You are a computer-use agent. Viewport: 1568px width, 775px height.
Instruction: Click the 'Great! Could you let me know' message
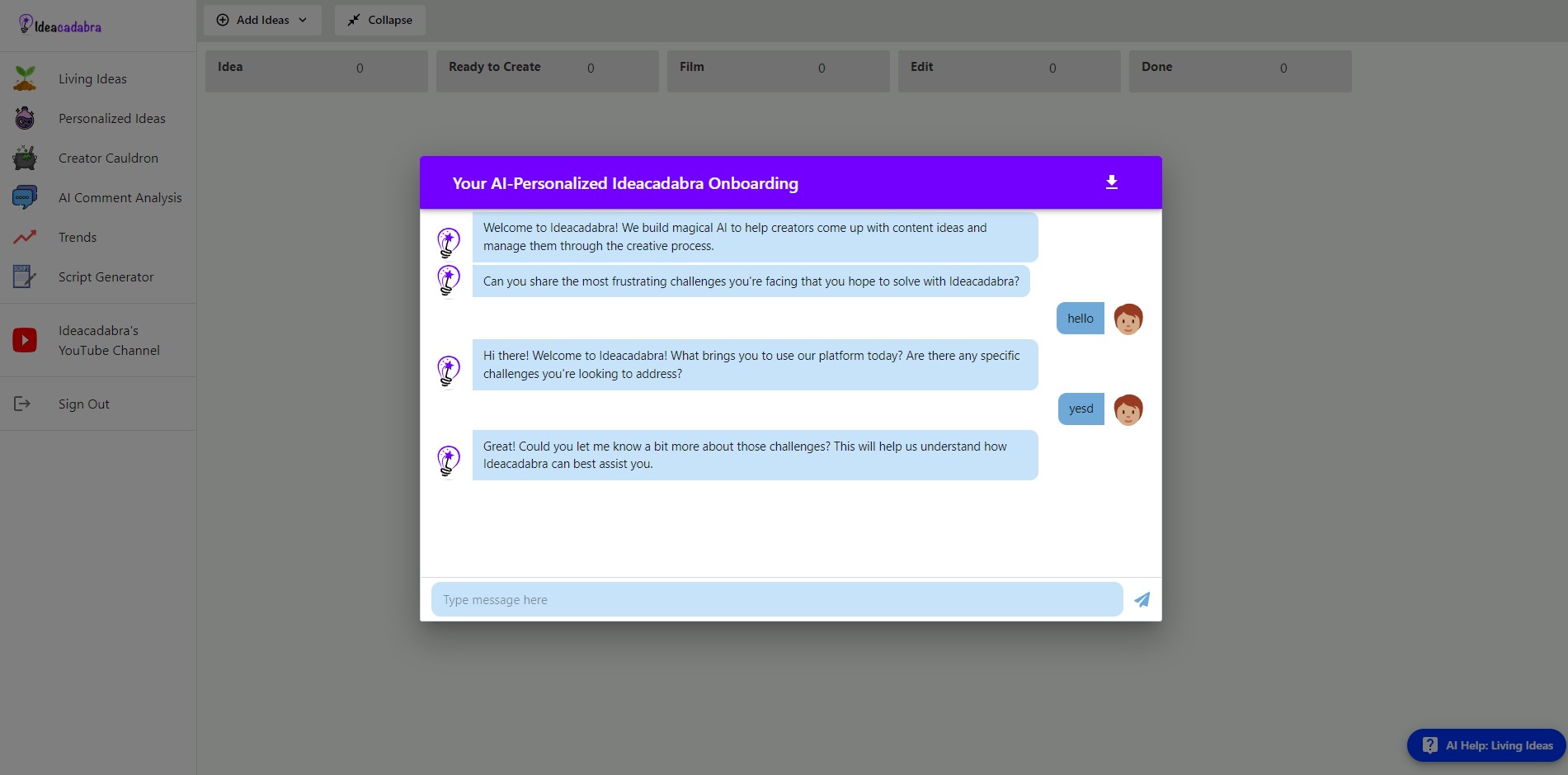(x=755, y=455)
